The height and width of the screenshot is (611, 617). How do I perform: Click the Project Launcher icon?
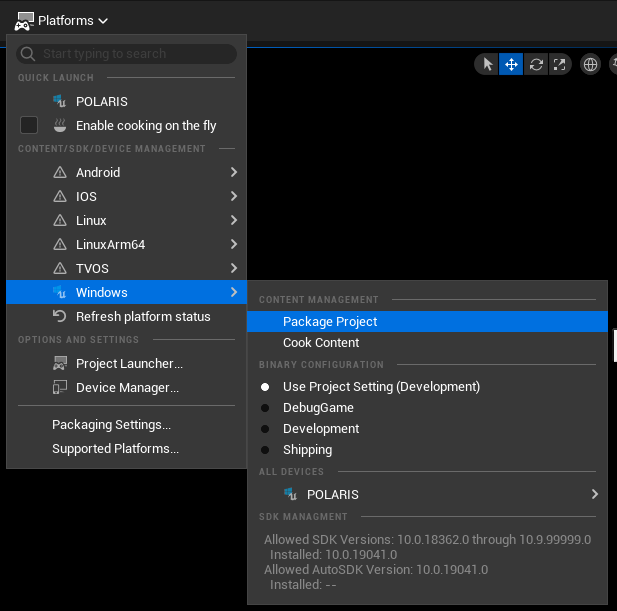point(59,364)
